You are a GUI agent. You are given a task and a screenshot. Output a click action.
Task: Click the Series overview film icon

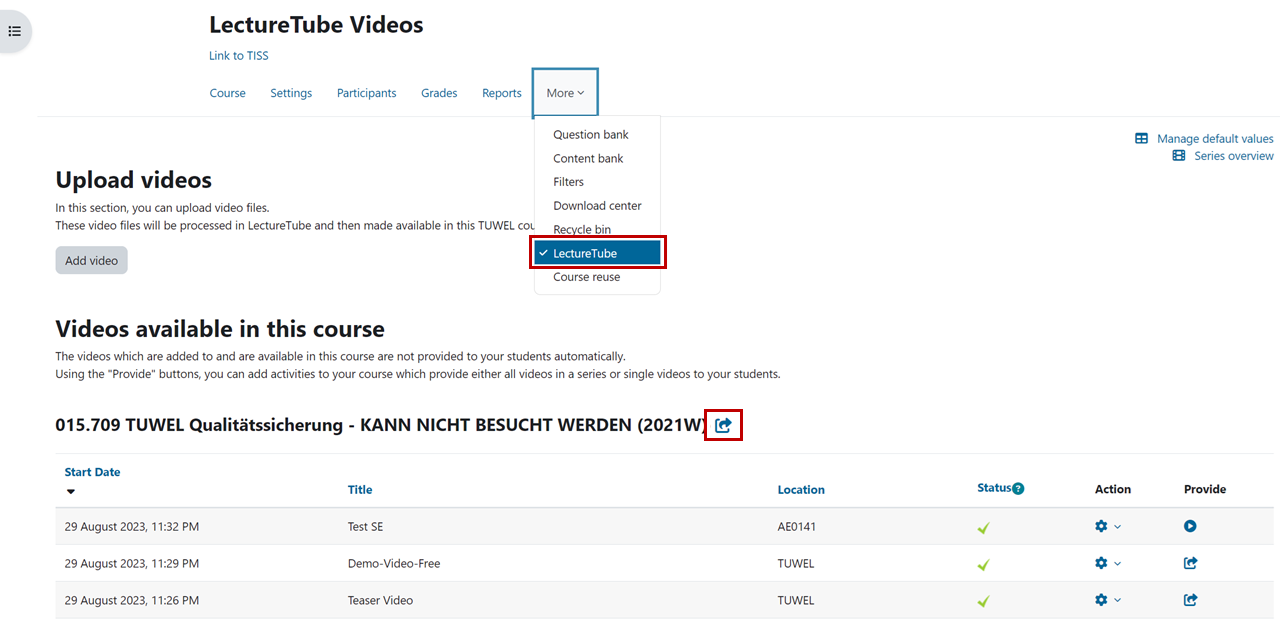click(1179, 156)
